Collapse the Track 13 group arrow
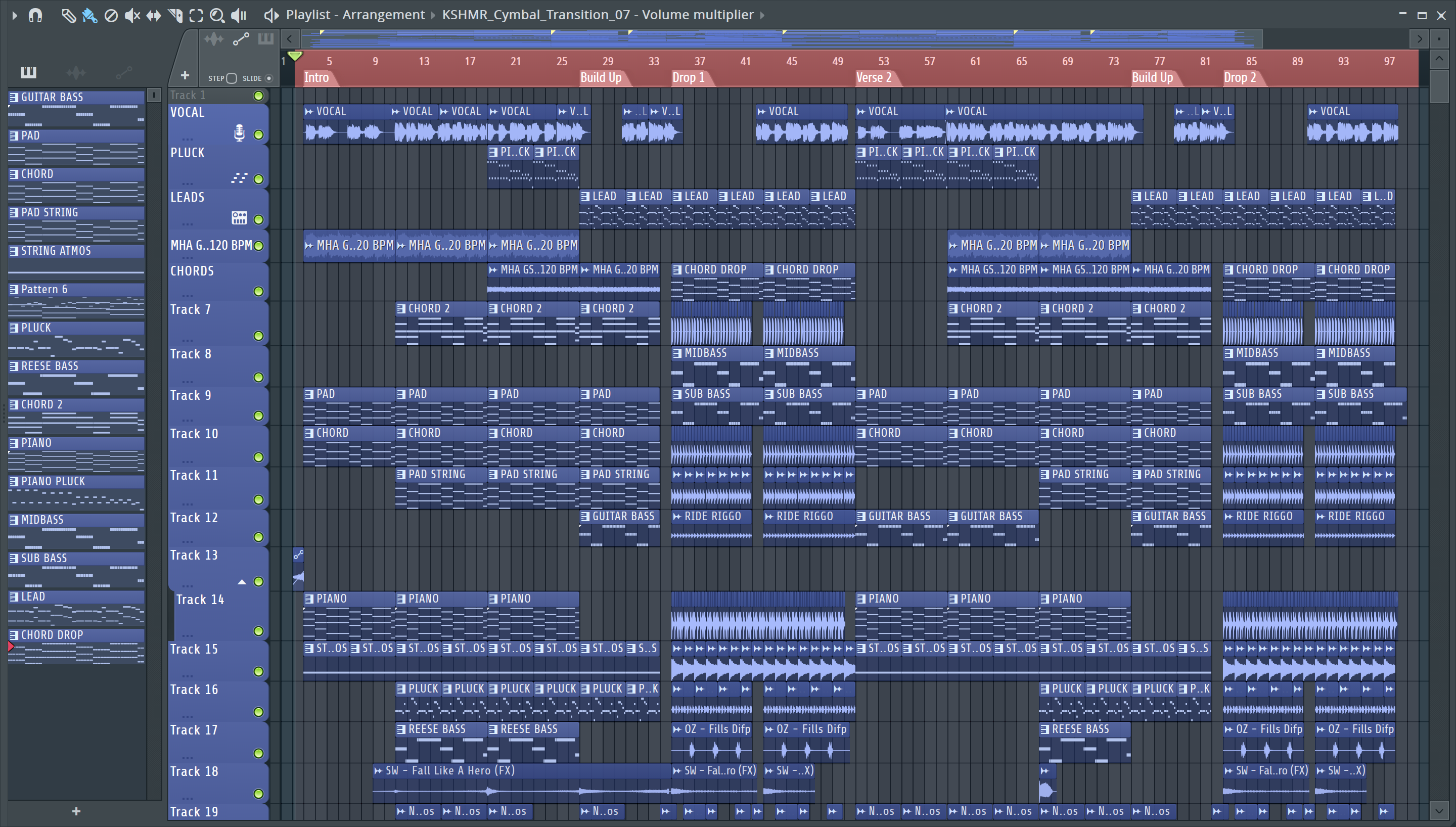Image resolution: width=1456 pixels, height=827 pixels. [242, 582]
